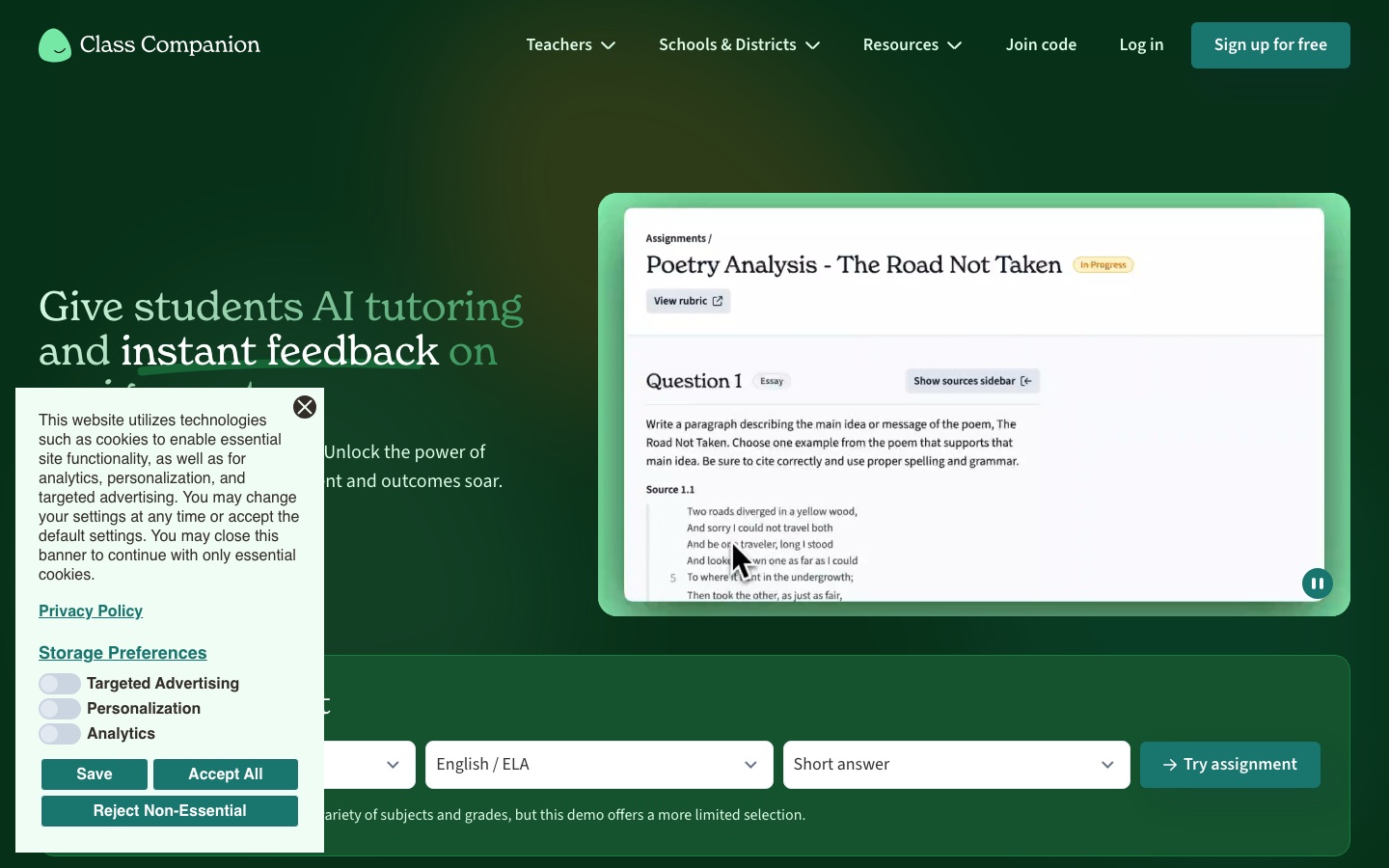The height and width of the screenshot is (868, 1389).
Task: Expand the Teachers menu
Action: pos(570,45)
